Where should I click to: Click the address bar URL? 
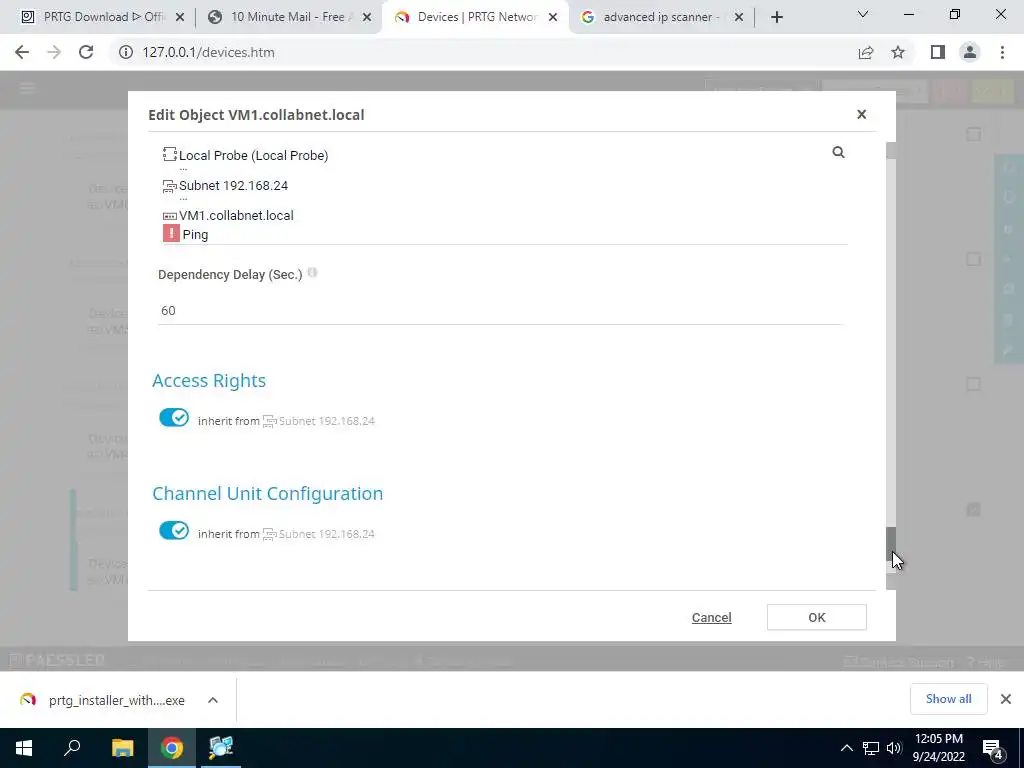(x=208, y=52)
